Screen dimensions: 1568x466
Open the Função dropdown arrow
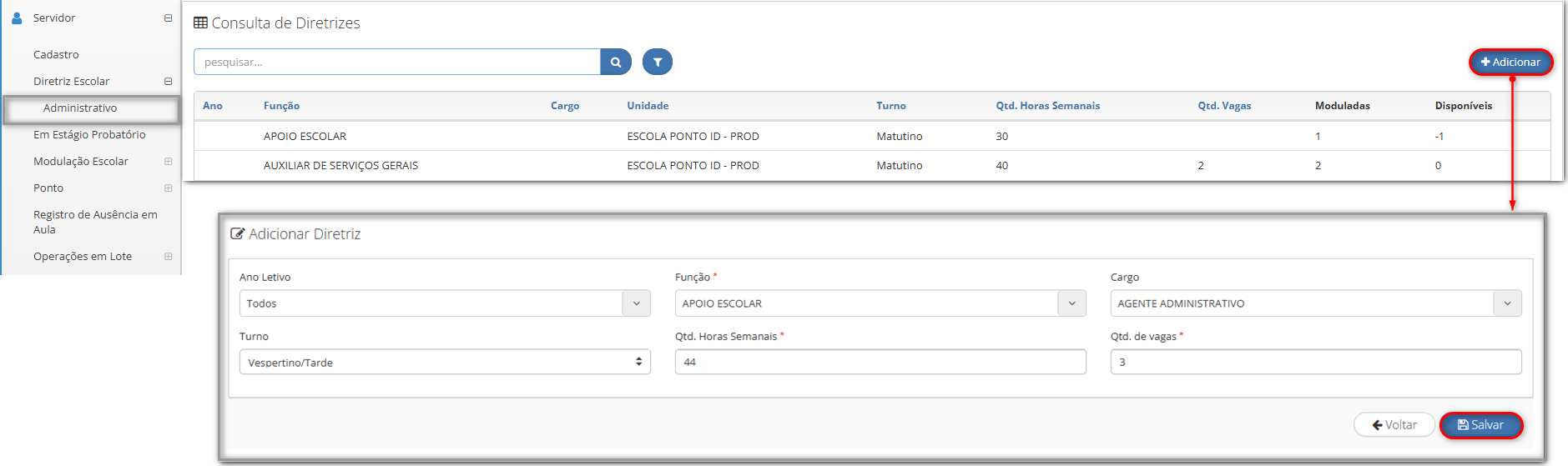1071,303
